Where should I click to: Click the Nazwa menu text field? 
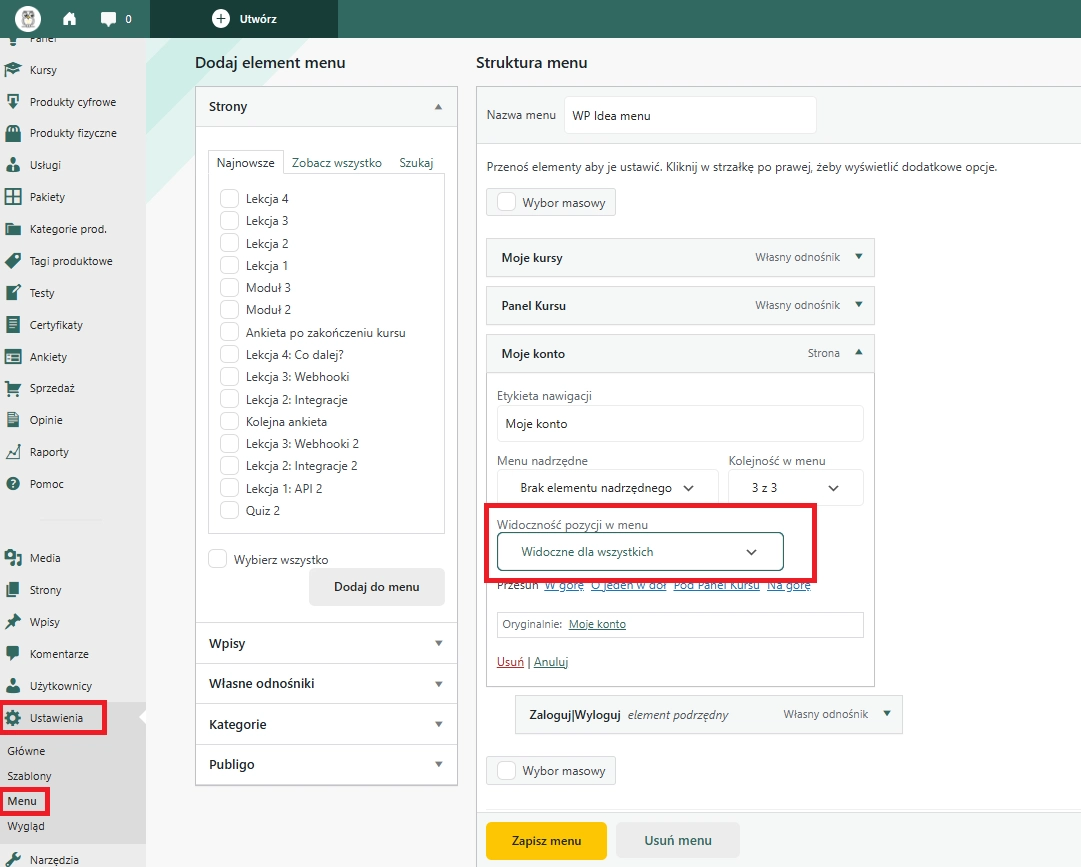[x=690, y=115]
